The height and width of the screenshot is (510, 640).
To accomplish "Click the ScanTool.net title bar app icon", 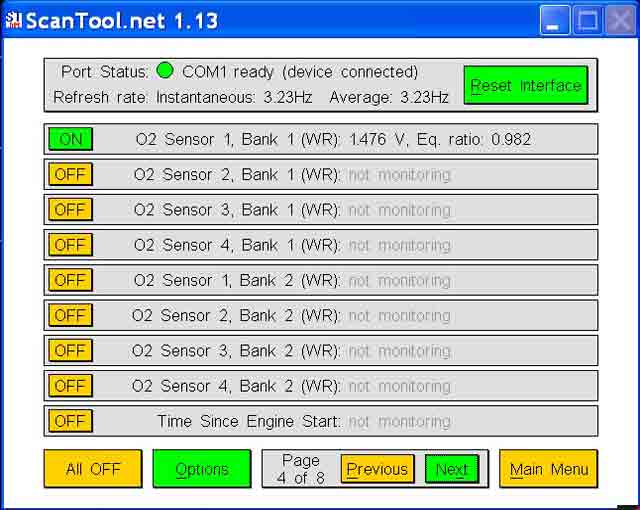I will [x=13, y=19].
